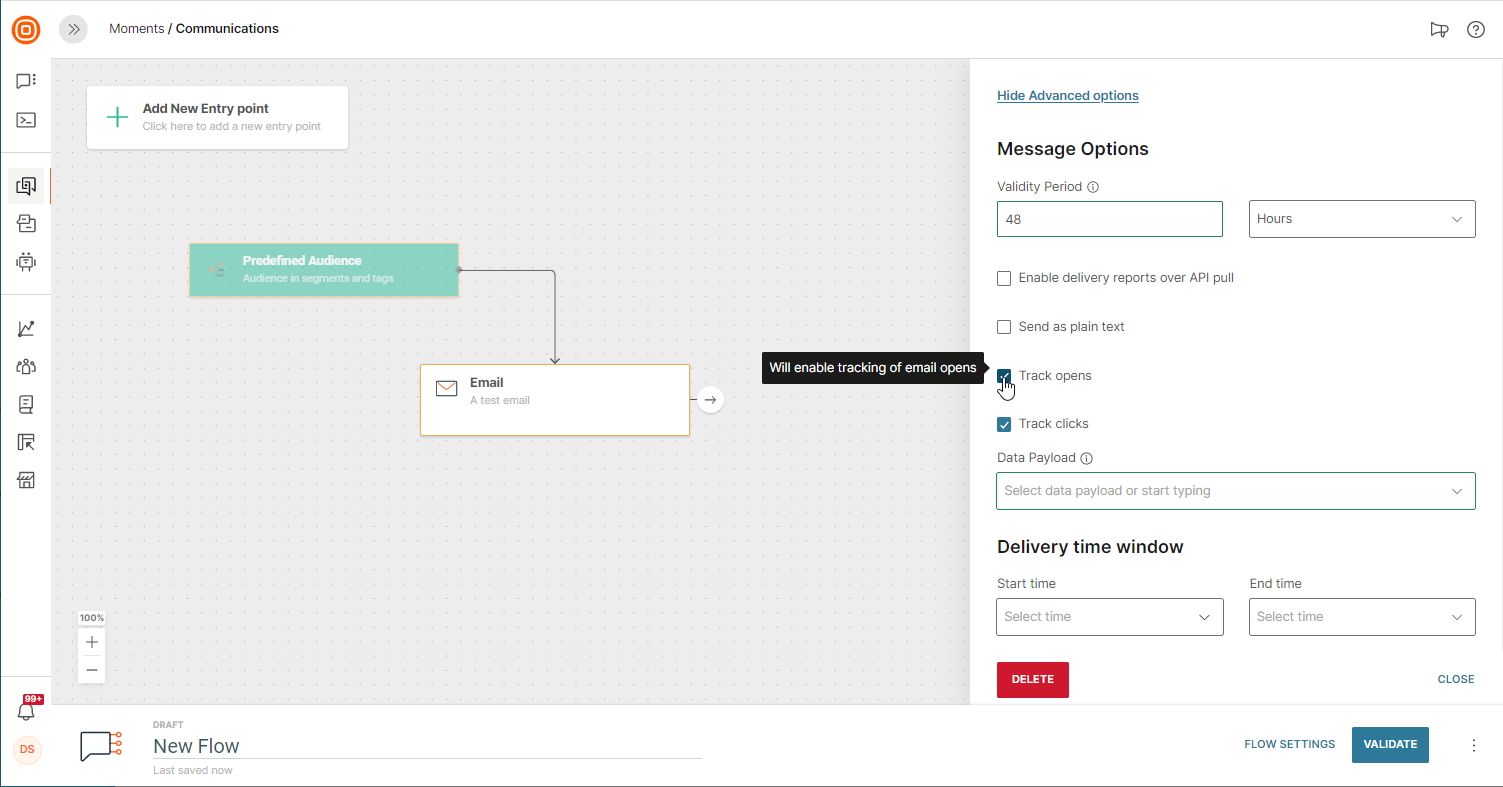Screen dimensions: 1503x787
Task: Open the three-dot more options menu
Action: click(1473, 745)
